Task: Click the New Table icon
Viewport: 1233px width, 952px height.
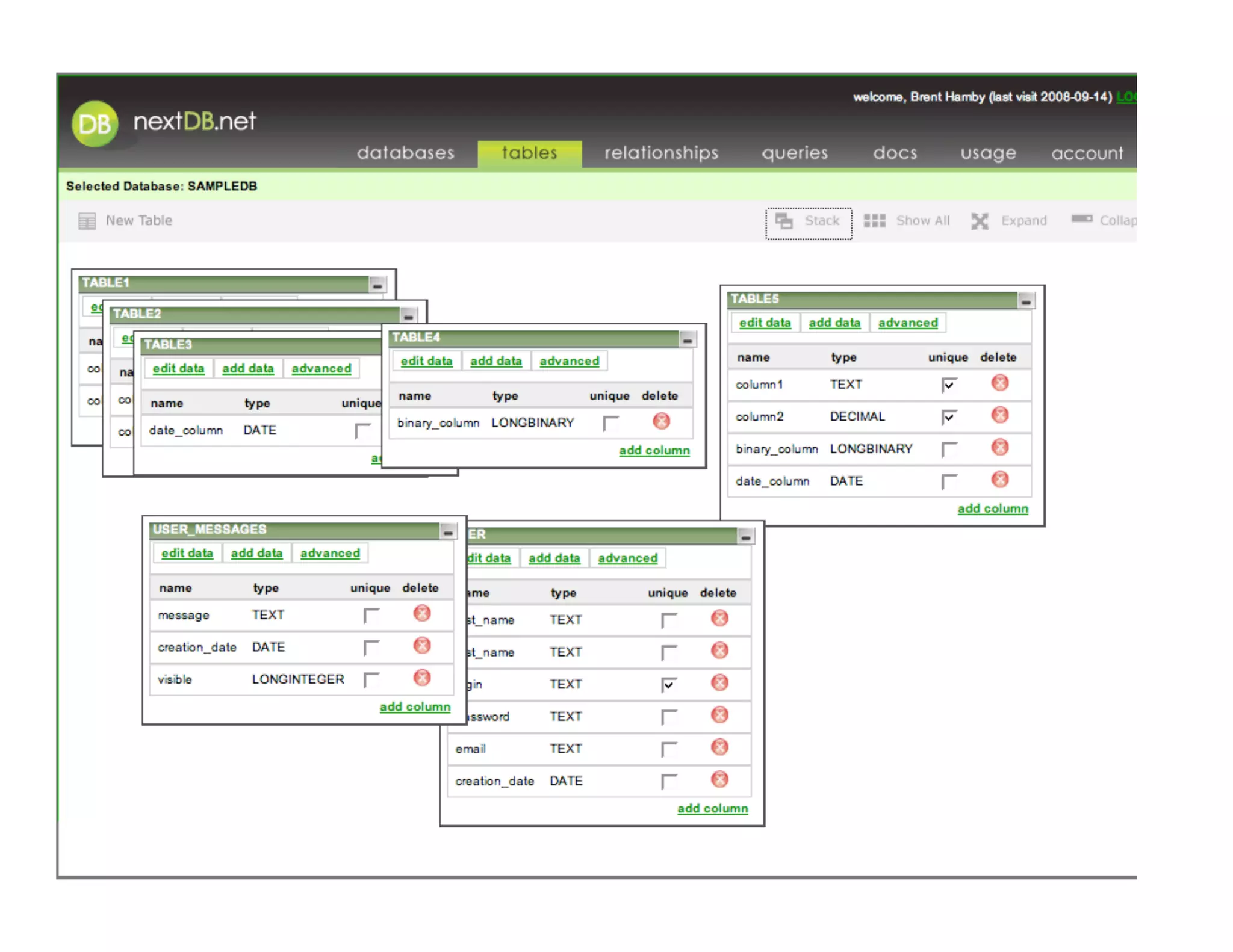Action: (x=87, y=221)
